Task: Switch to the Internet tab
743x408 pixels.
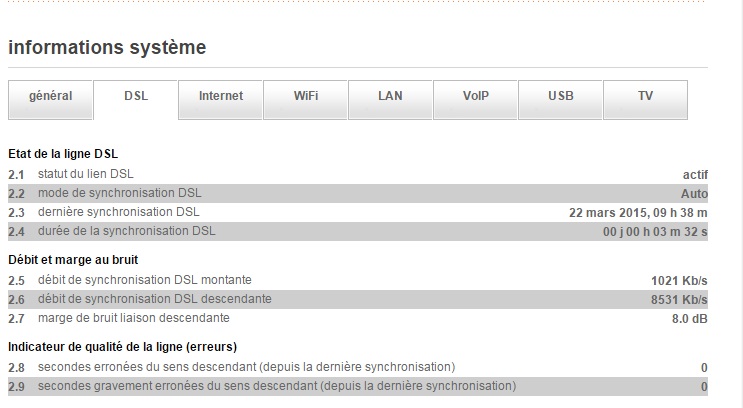Action: pos(221,97)
